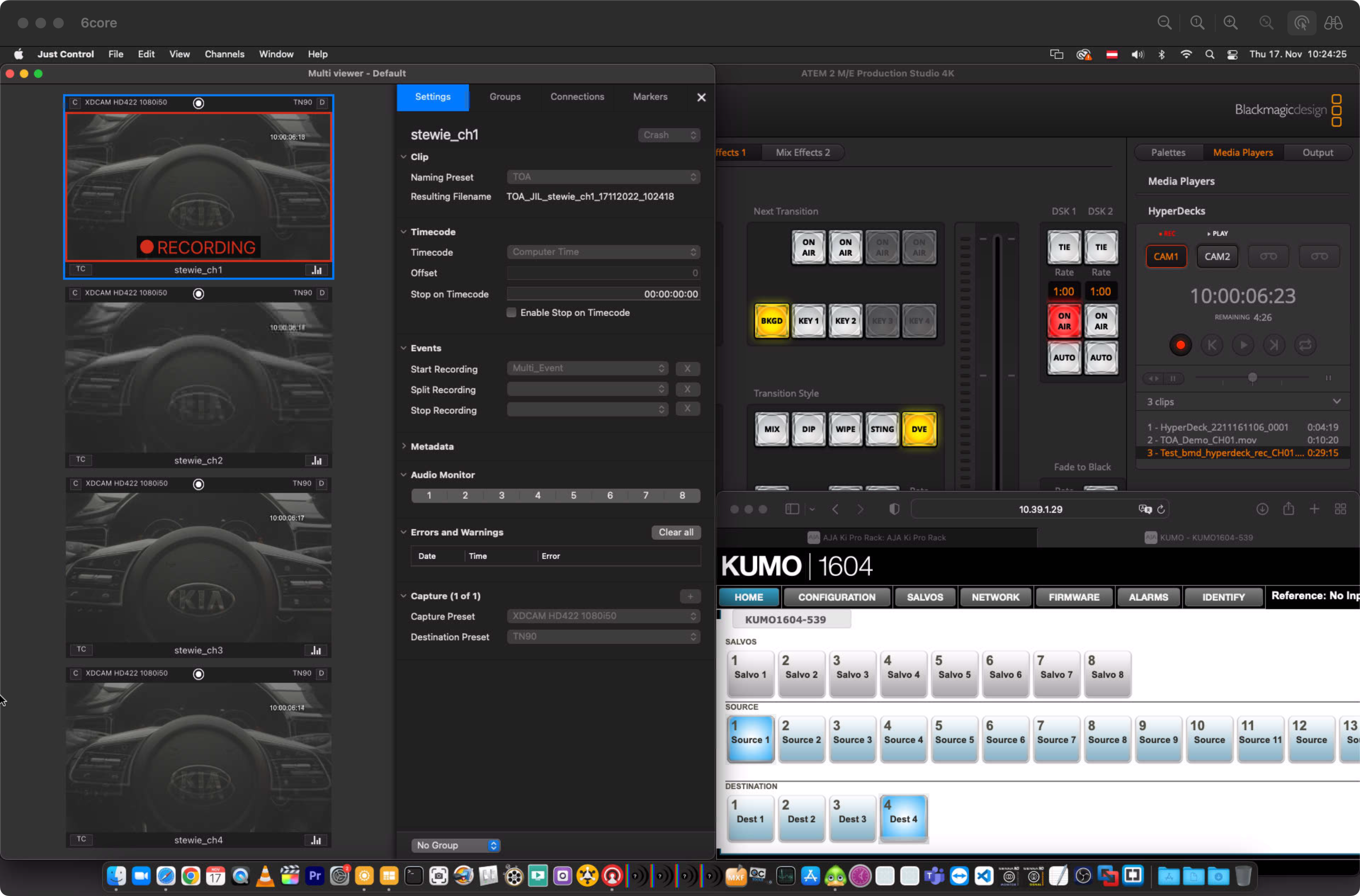
Task: Select the DVE transition style
Action: click(919, 429)
